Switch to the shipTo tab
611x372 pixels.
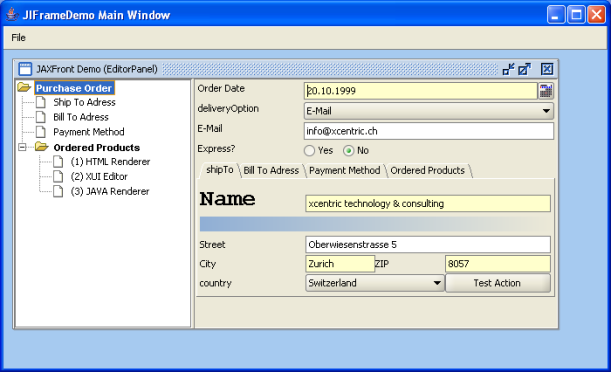coord(219,170)
